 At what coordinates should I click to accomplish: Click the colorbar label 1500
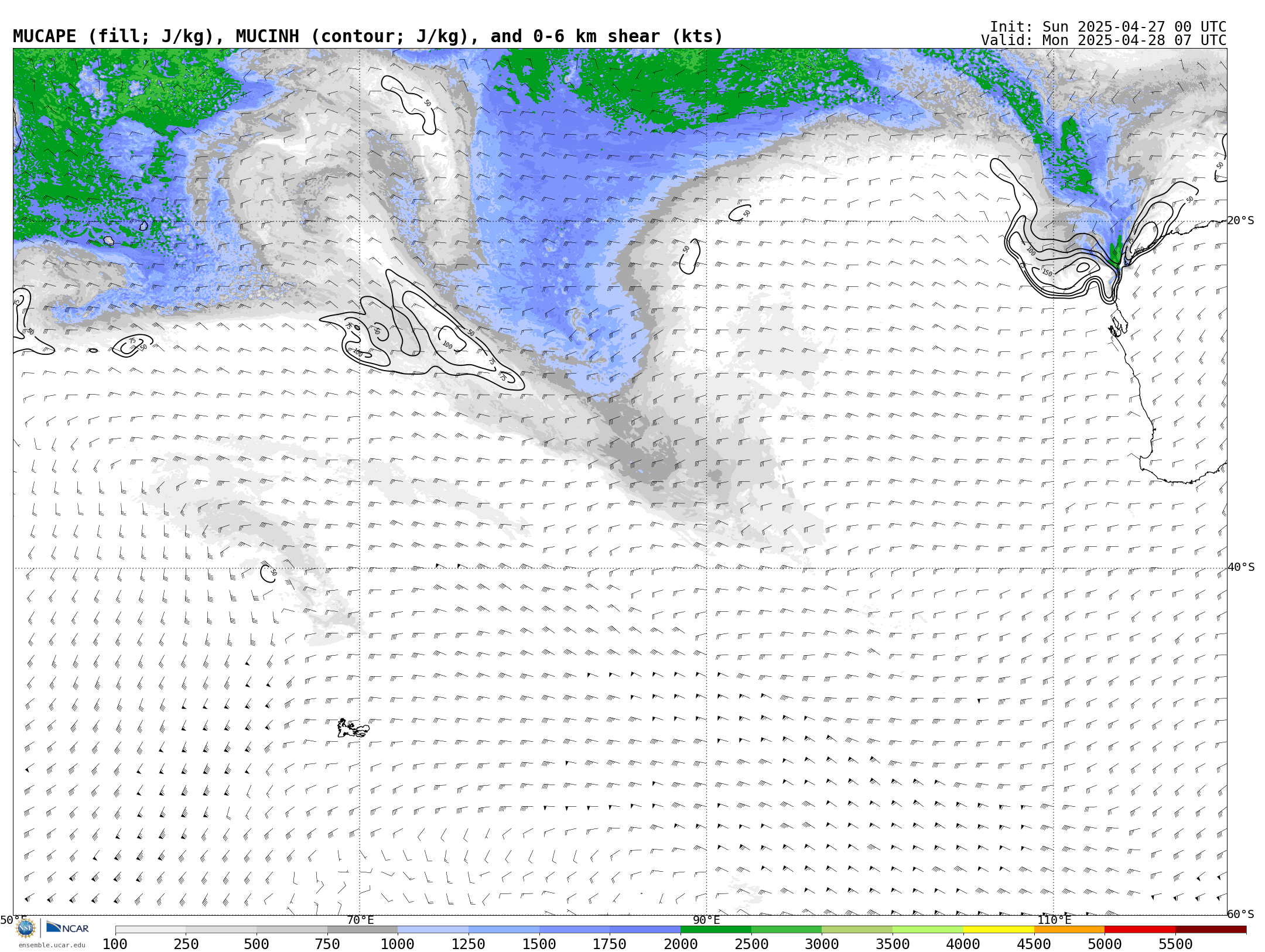[539, 944]
